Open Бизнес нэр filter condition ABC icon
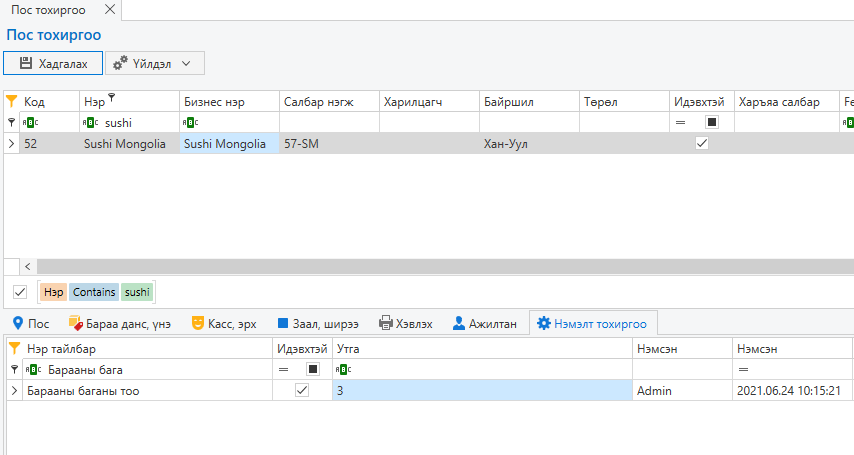Viewport: 854px width, 455px height. tap(190, 123)
